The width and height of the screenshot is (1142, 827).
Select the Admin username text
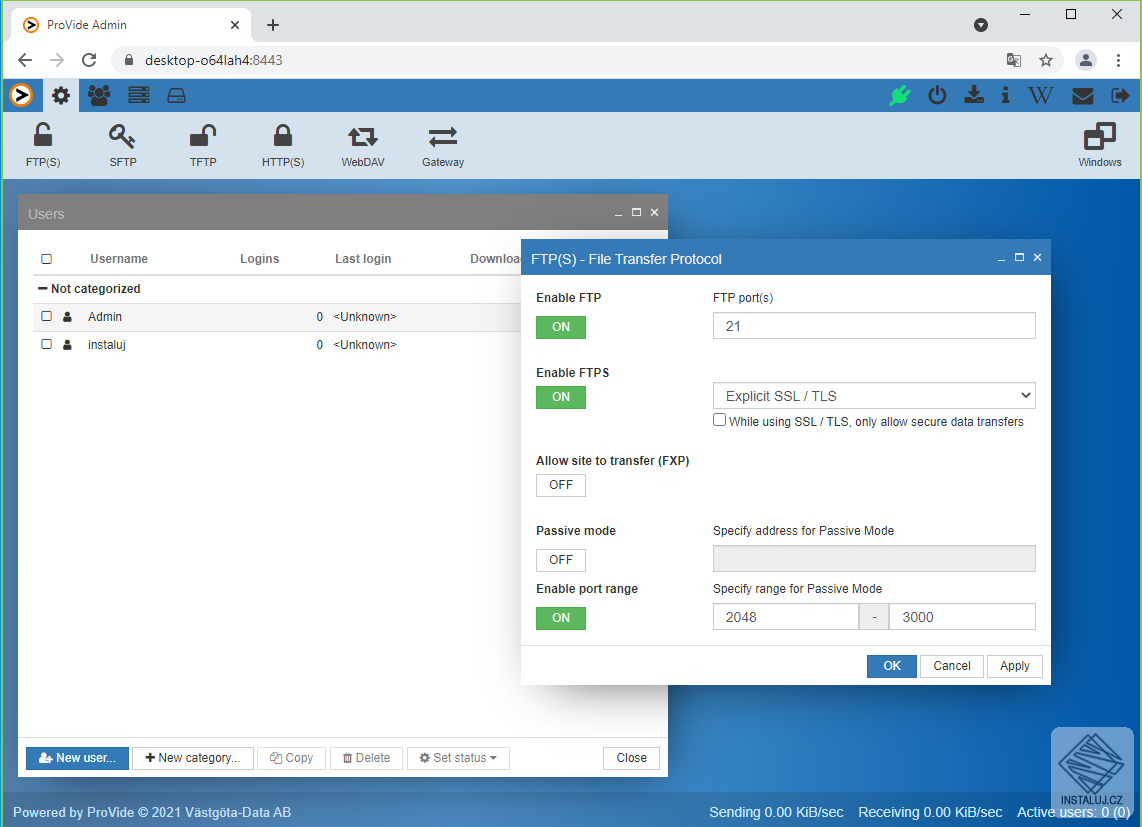[x=105, y=316]
